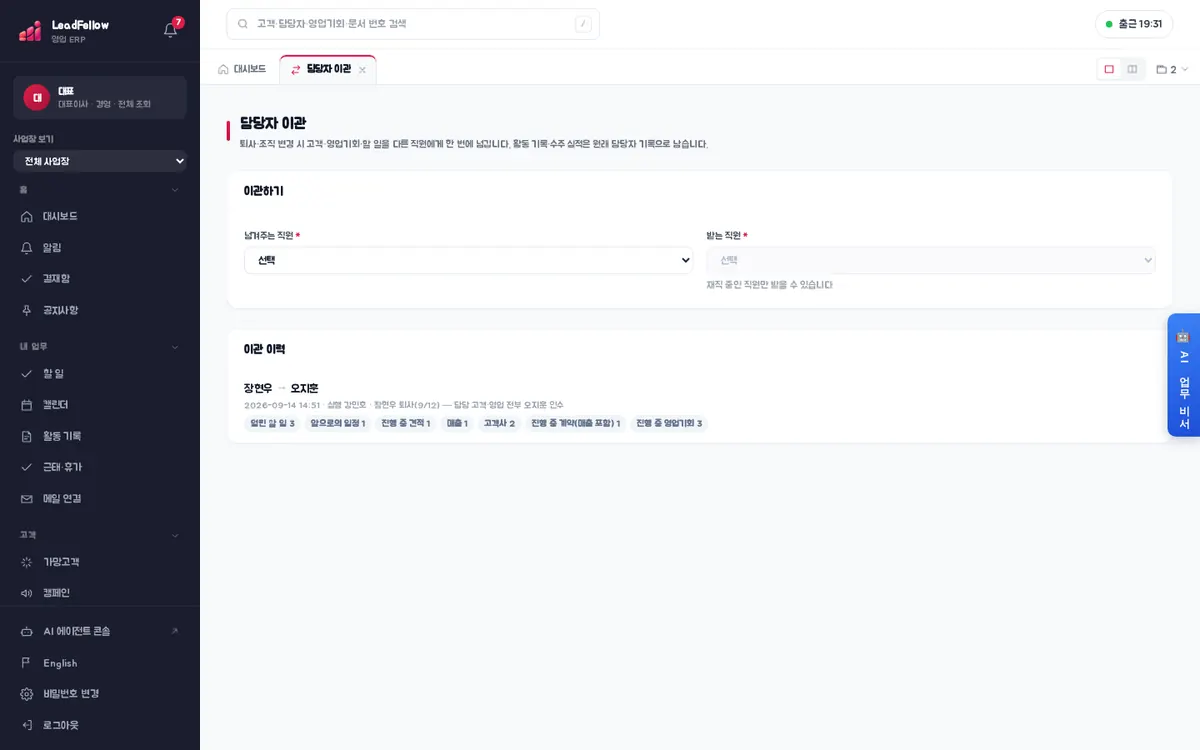Collapse the 고객 sidebar section

click(100, 535)
